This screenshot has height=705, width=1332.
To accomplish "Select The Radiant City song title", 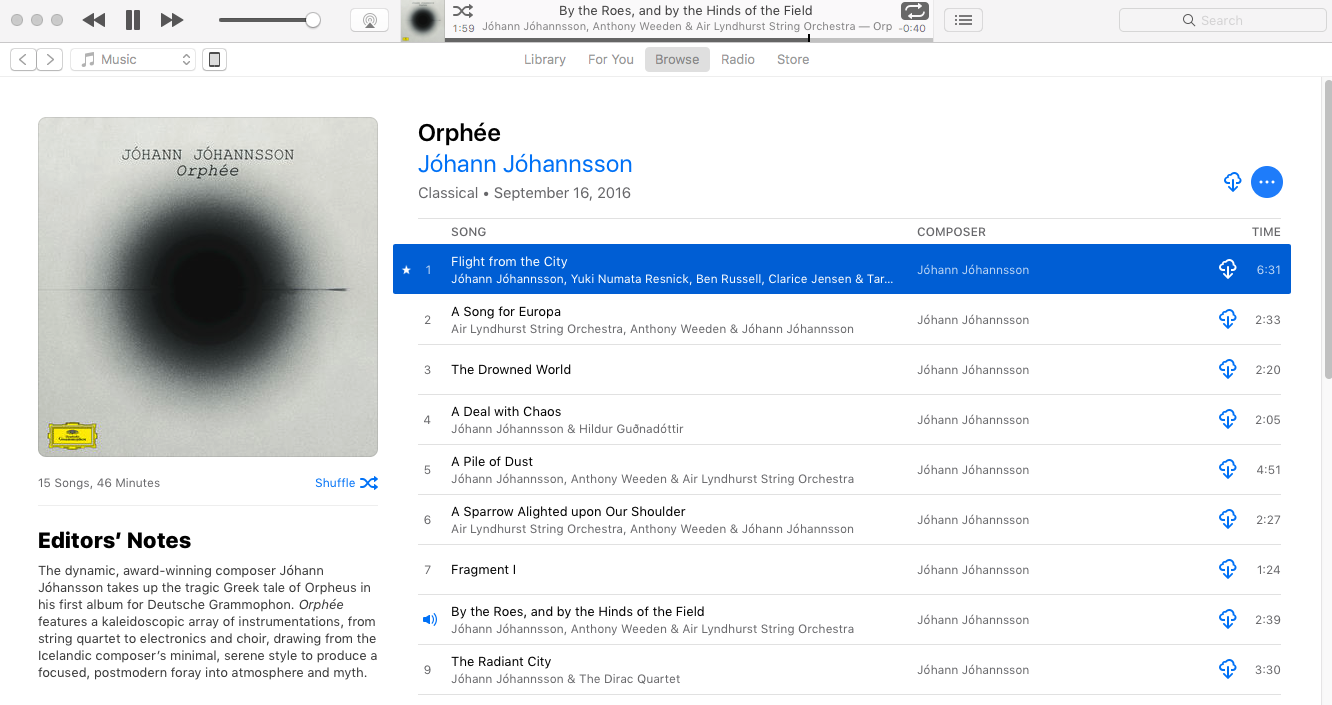I will pos(501,661).
